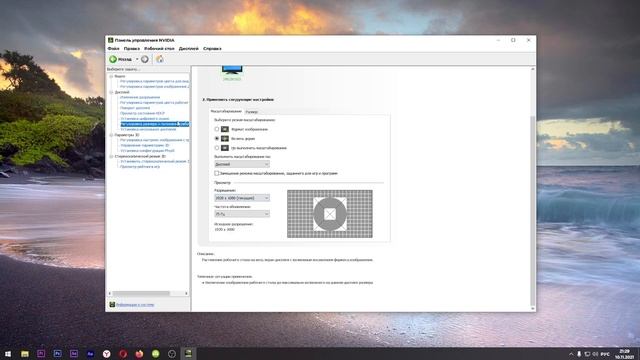Open the Windows Start menu

pyautogui.click(x=8, y=354)
